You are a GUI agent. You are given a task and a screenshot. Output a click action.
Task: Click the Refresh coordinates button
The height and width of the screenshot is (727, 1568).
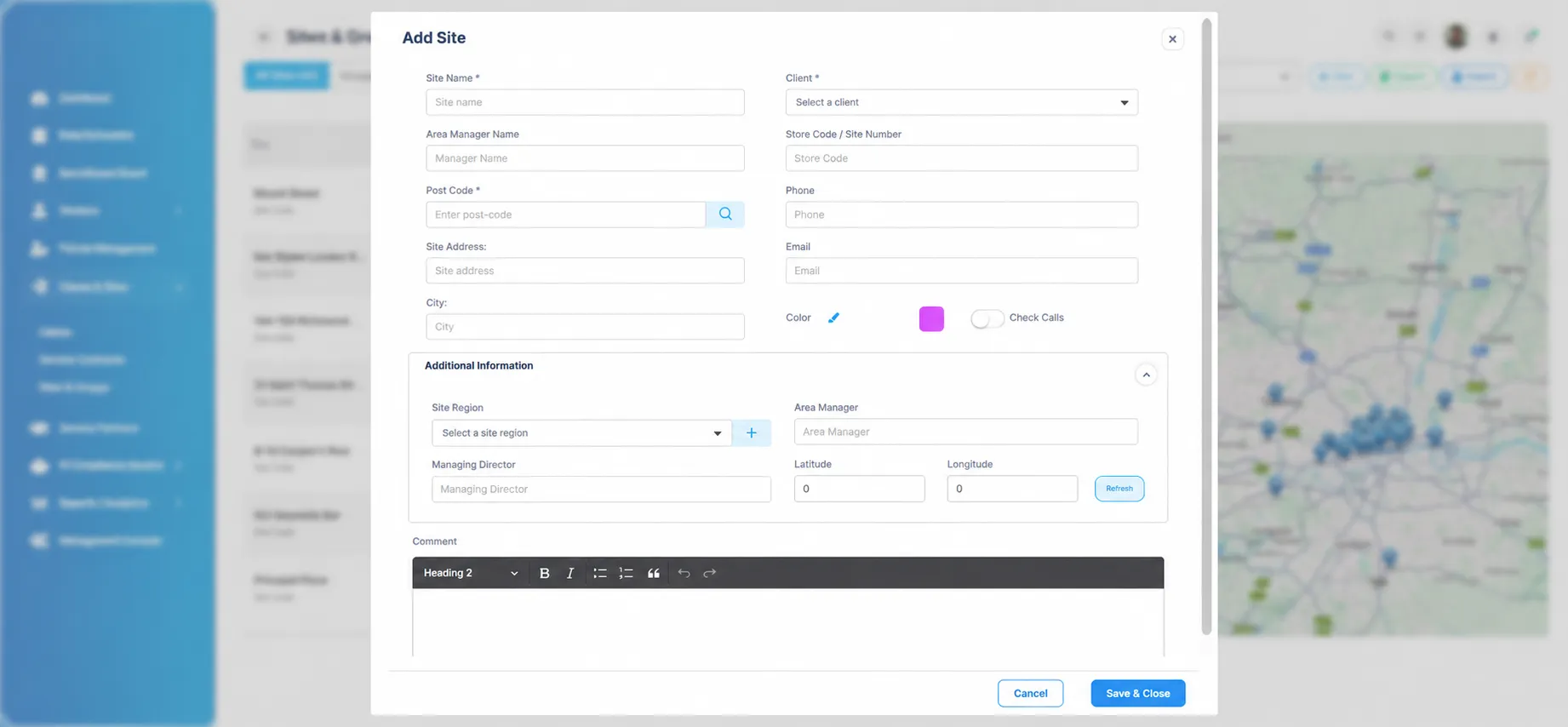point(1119,489)
